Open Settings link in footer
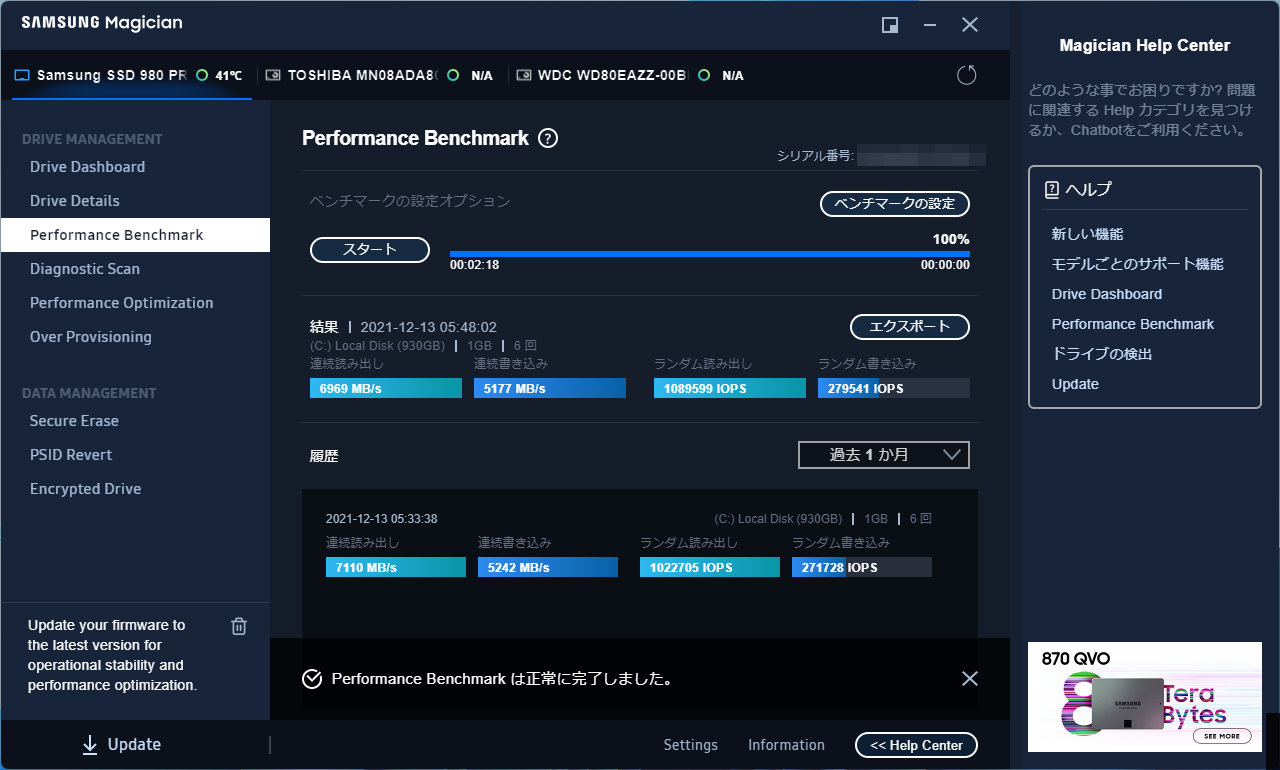The image size is (1280, 770). click(x=691, y=745)
